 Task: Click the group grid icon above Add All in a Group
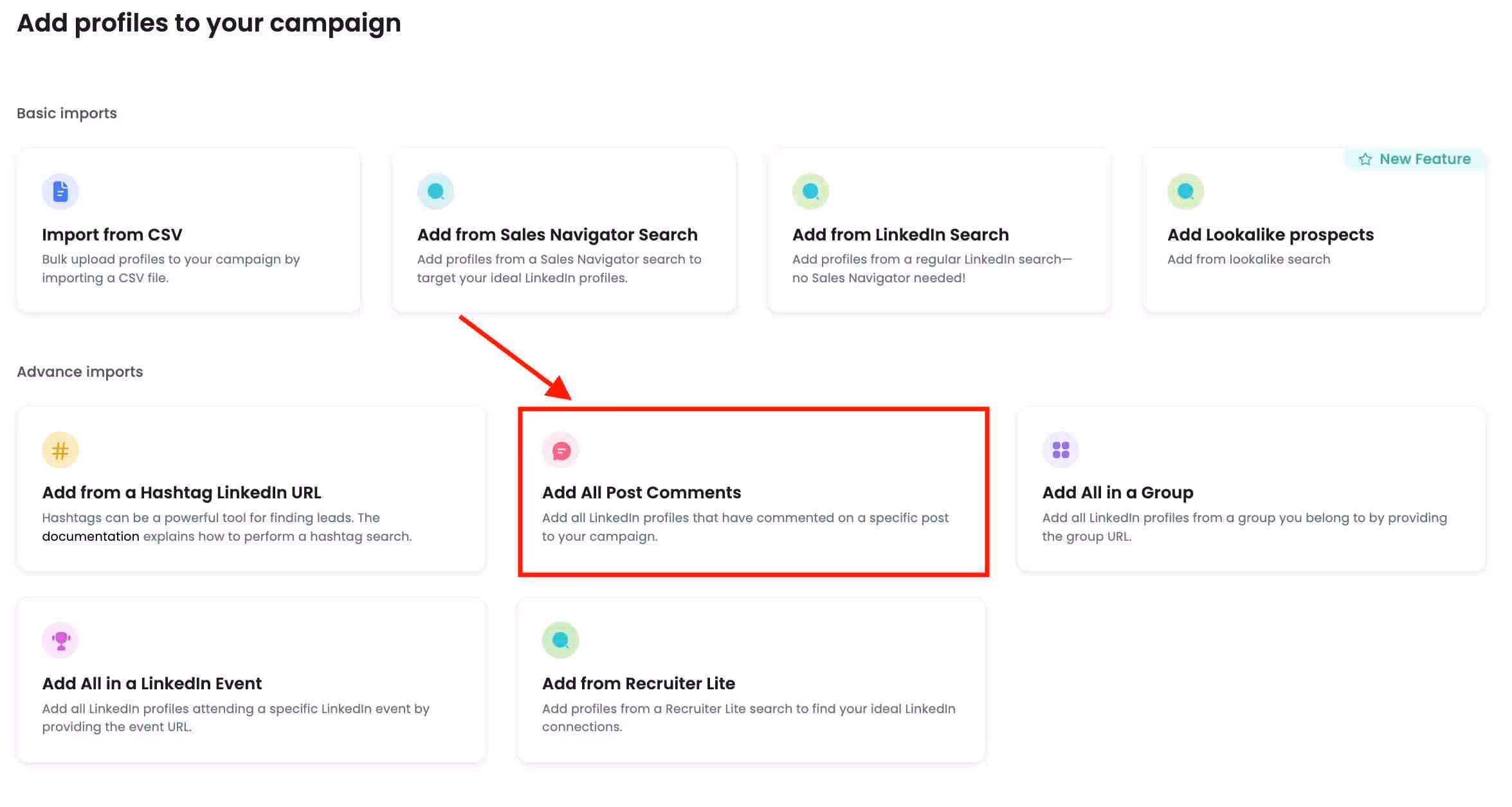pos(1061,449)
